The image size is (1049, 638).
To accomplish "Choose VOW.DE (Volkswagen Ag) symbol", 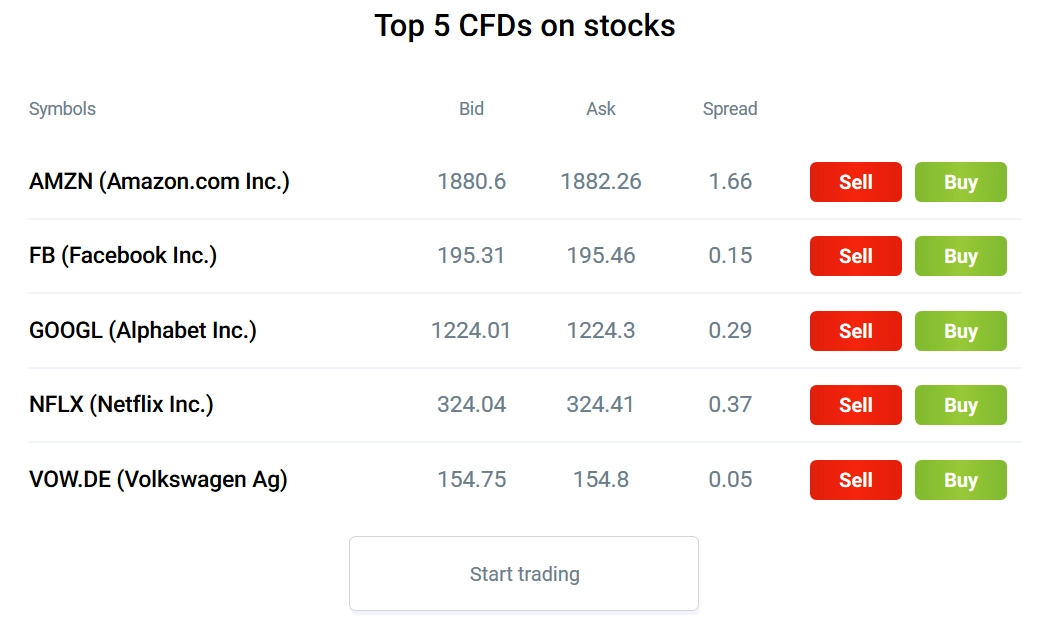I will pyautogui.click(x=158, y=480).
